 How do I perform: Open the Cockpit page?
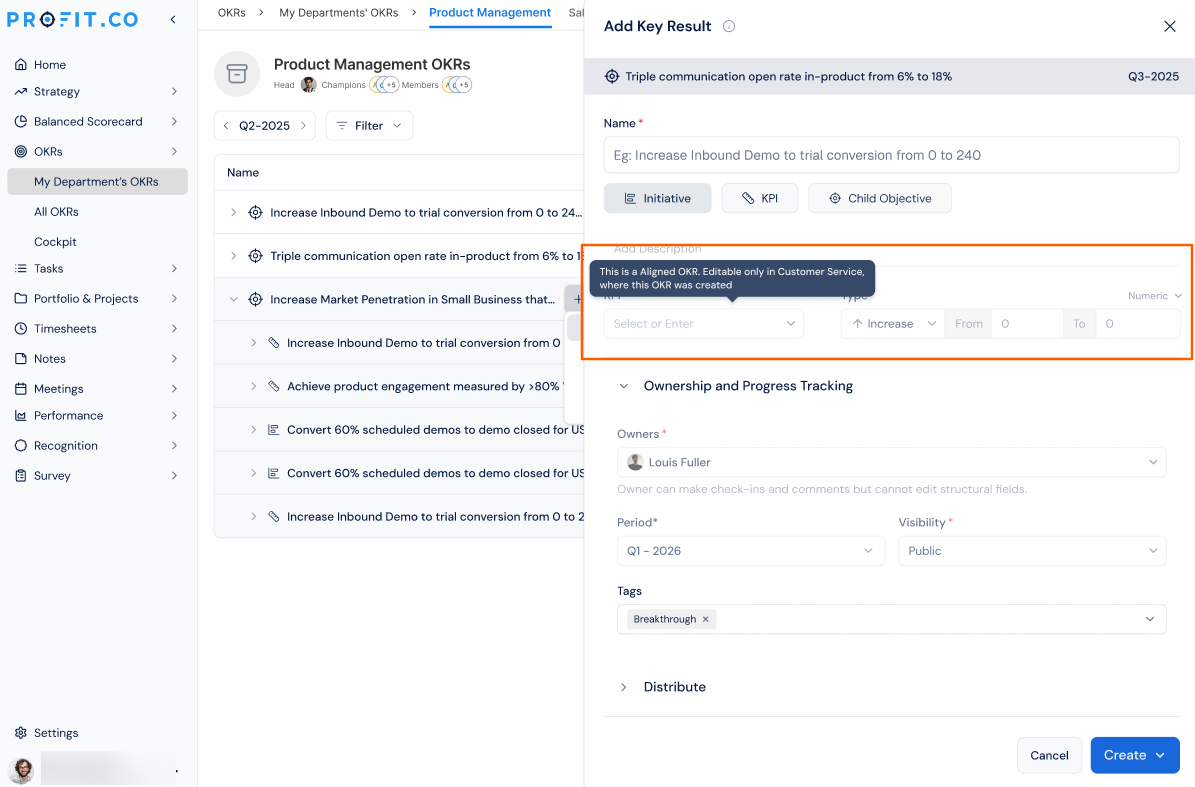pos(56,242)
